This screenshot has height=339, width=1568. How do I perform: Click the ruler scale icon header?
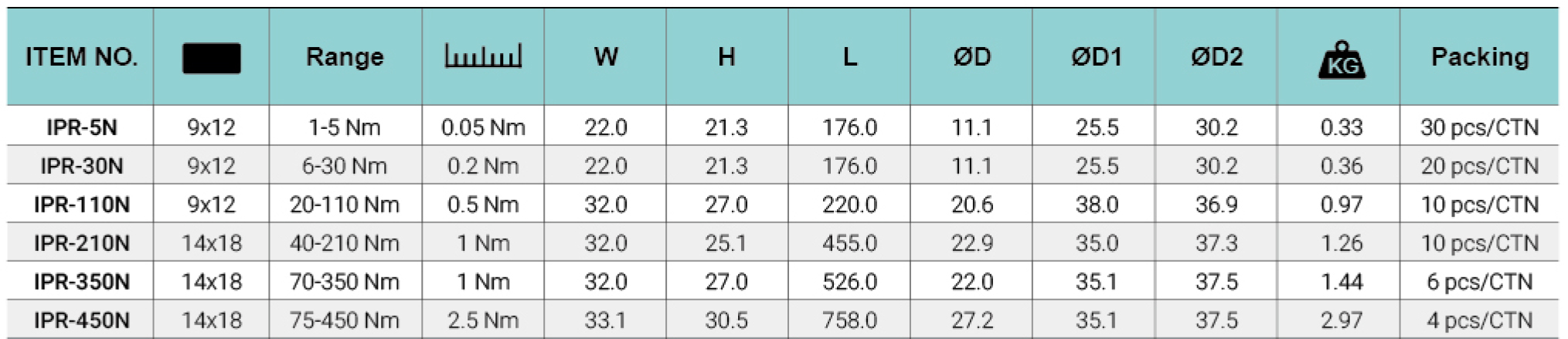tap(483, 56)
